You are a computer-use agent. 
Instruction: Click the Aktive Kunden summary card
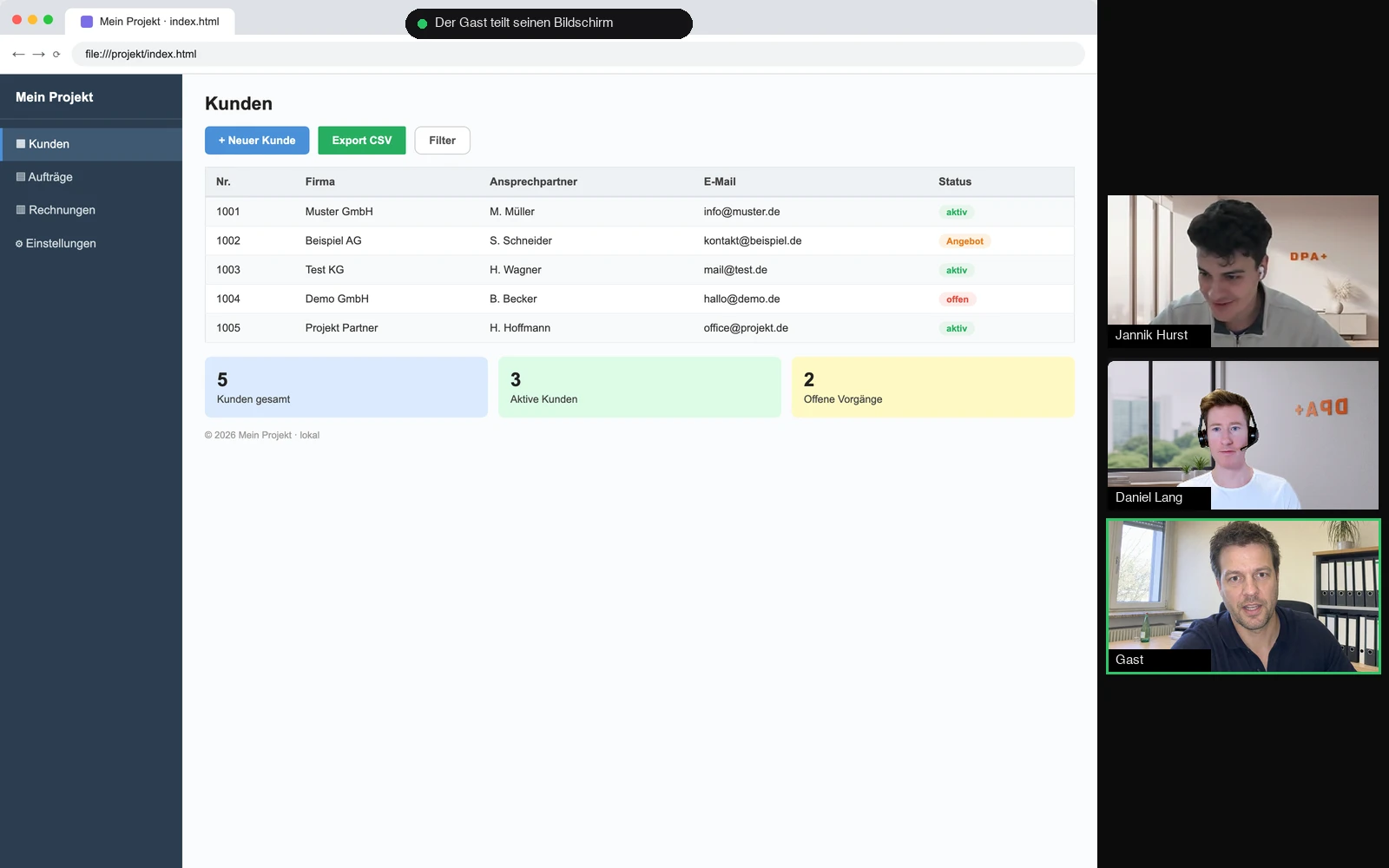coord(640,387)
